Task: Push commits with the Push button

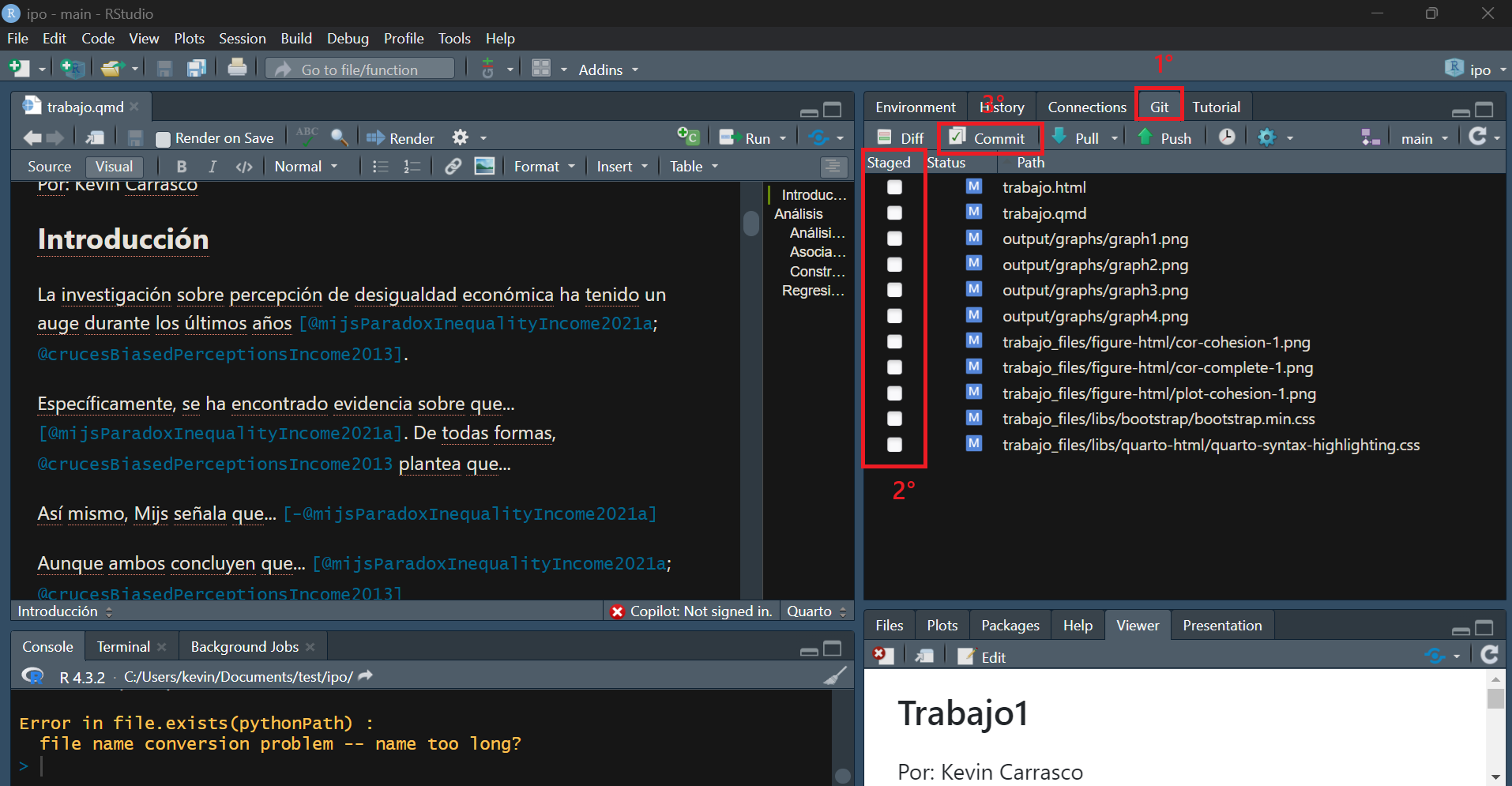Action: tap(1165, 138)
